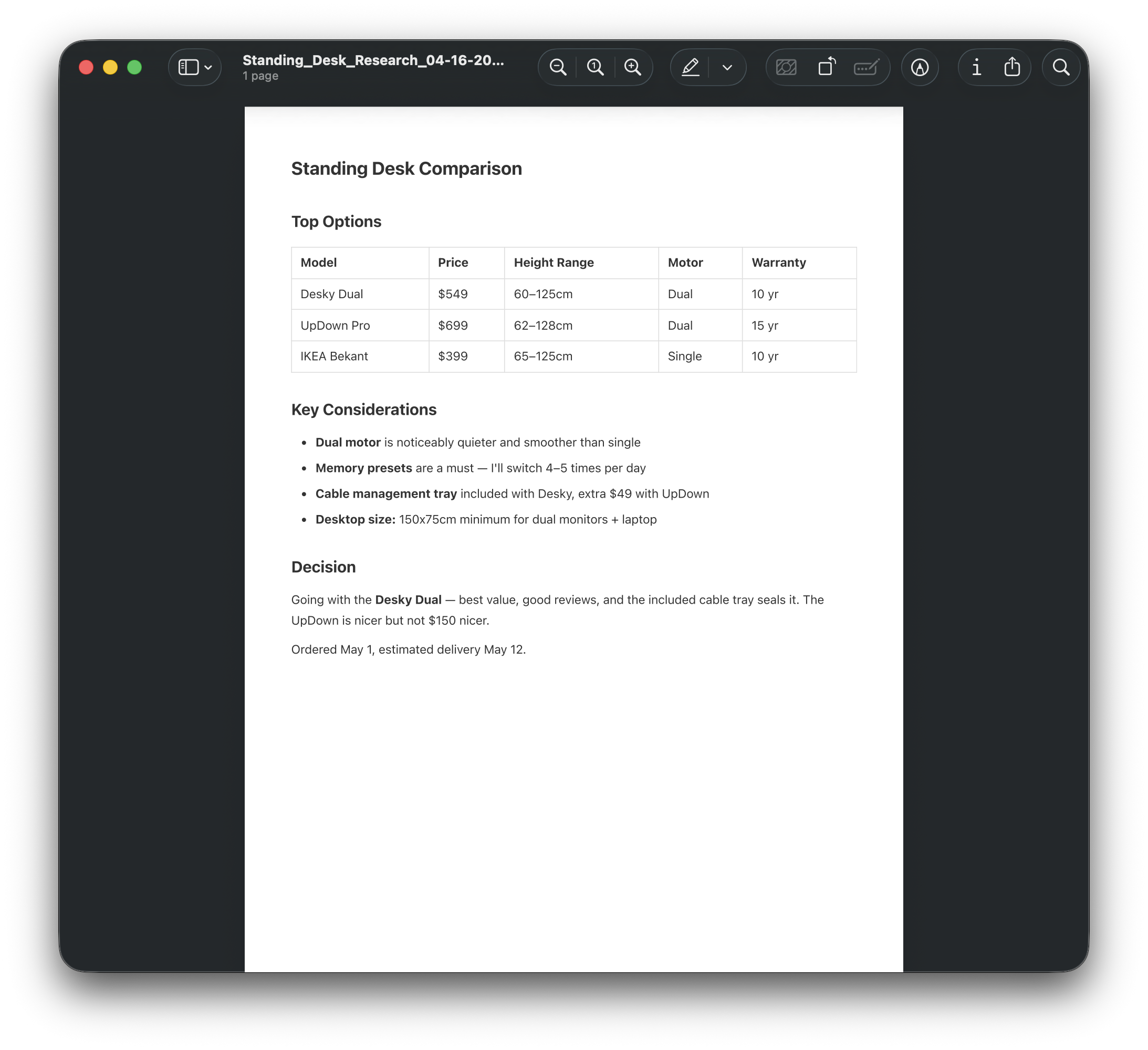Select the markup highlight pen tool

point(690,67)
